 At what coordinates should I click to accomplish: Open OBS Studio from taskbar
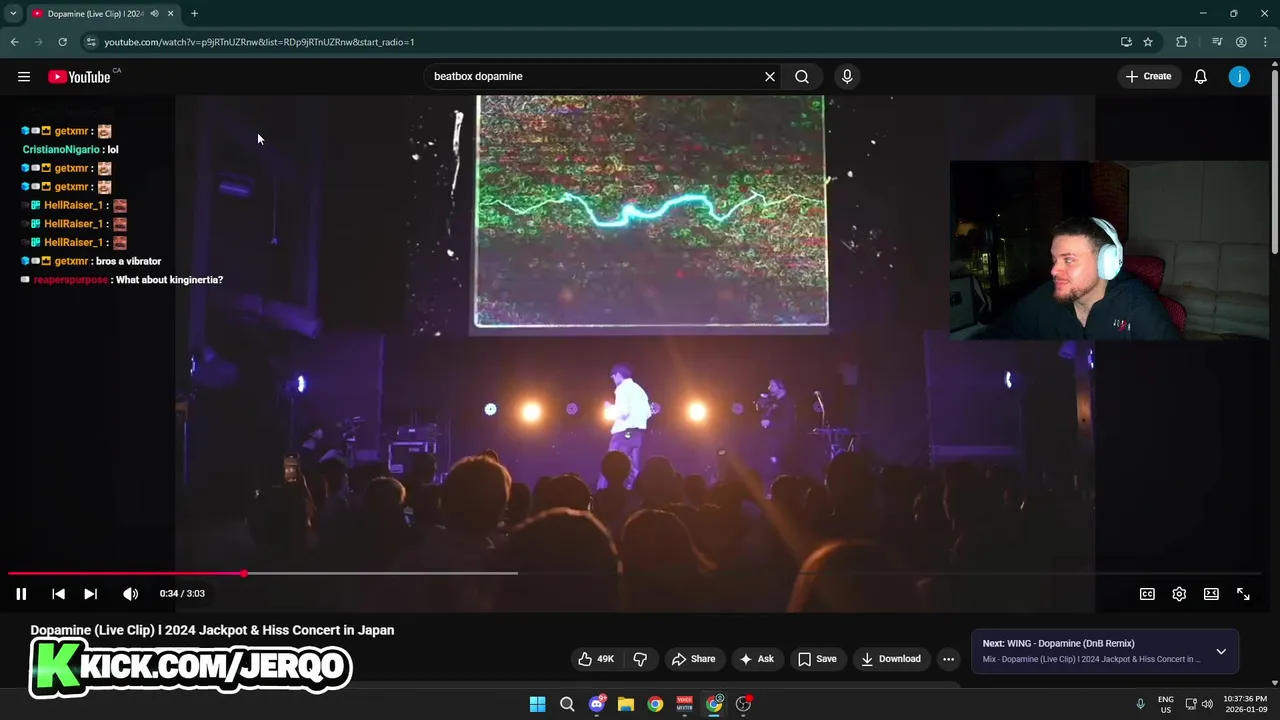point(743,704)
